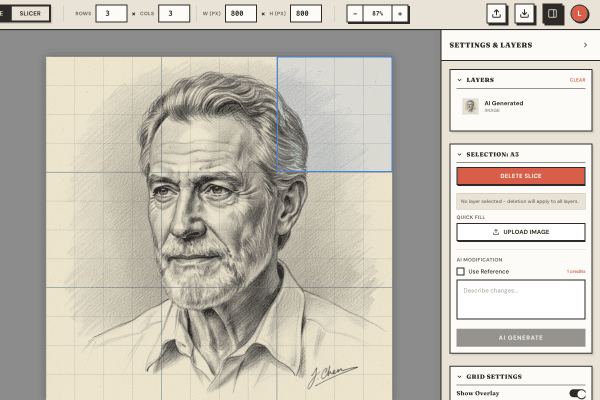
Task: Open the user avatar L menu
Action: 580,14
